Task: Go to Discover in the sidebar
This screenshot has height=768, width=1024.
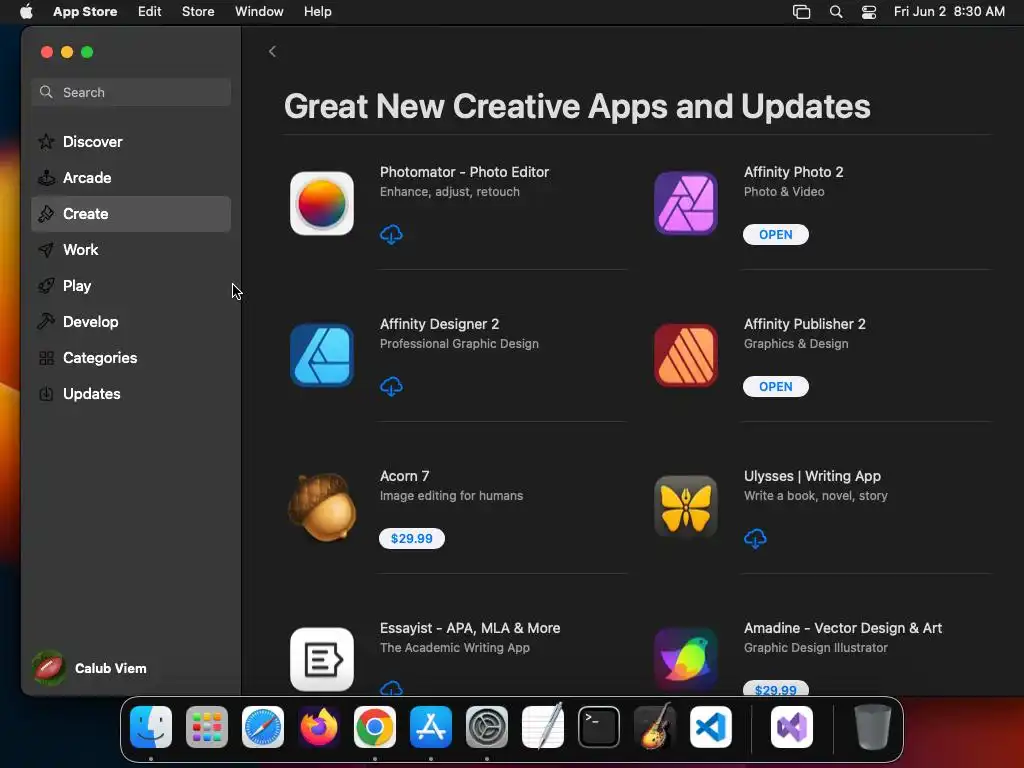Action: pos(131,142)
